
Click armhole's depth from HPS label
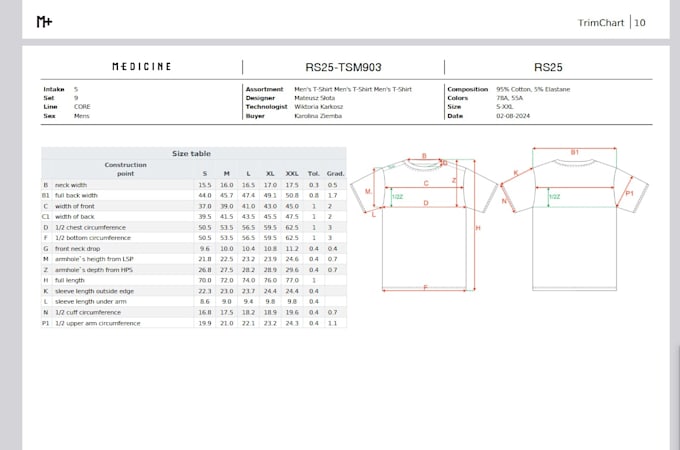coord(94,270)
